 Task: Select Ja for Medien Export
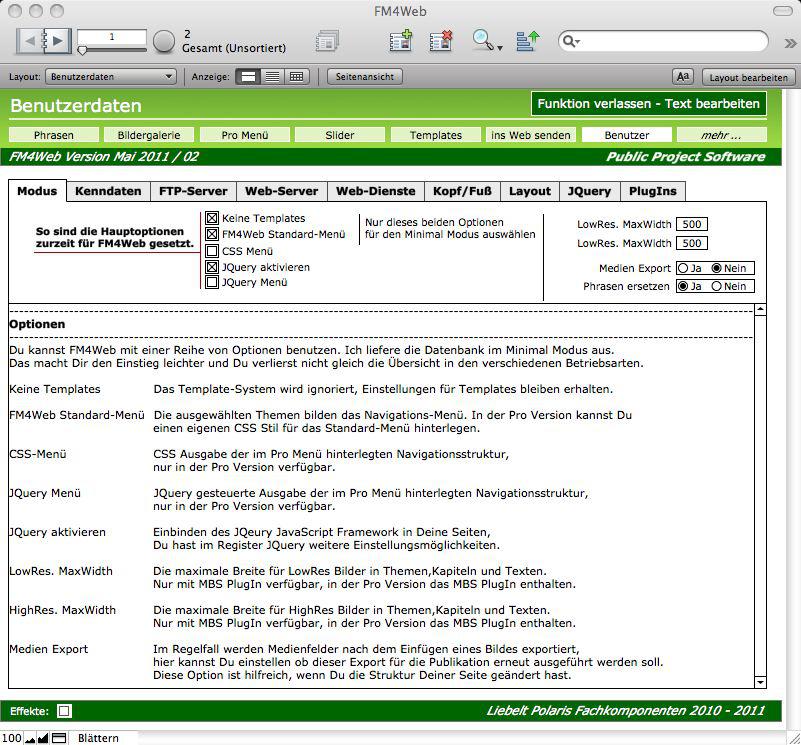click(683, 268)
